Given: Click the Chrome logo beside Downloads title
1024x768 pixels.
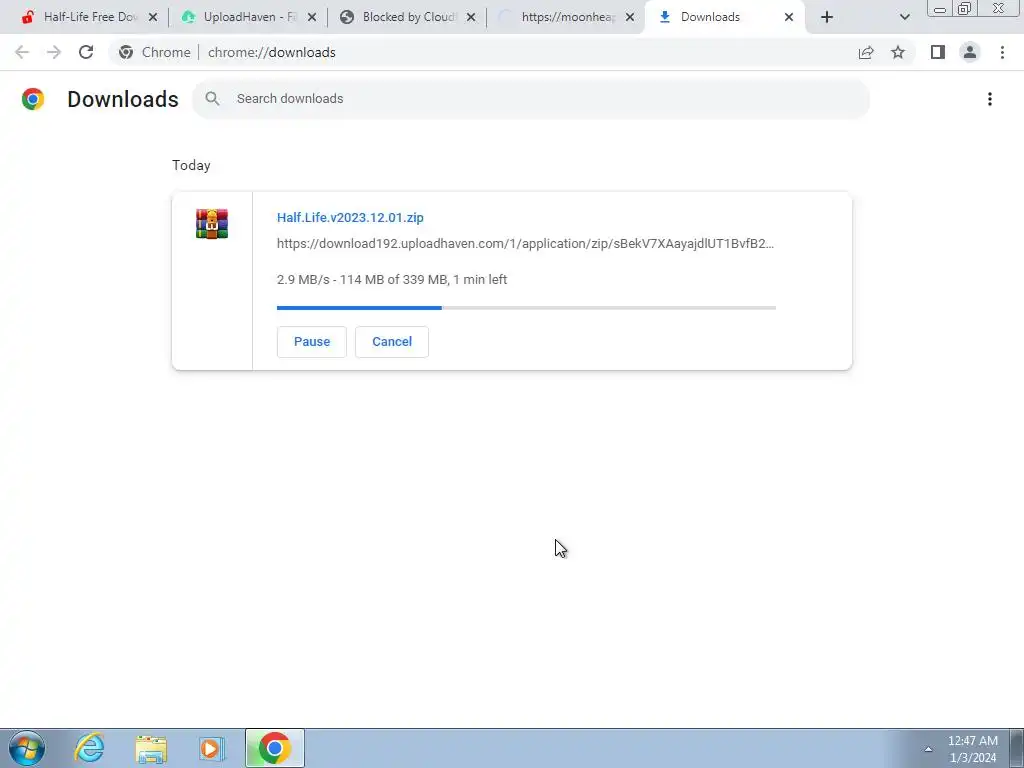Looking at the screenshot, I should point(33,99).
